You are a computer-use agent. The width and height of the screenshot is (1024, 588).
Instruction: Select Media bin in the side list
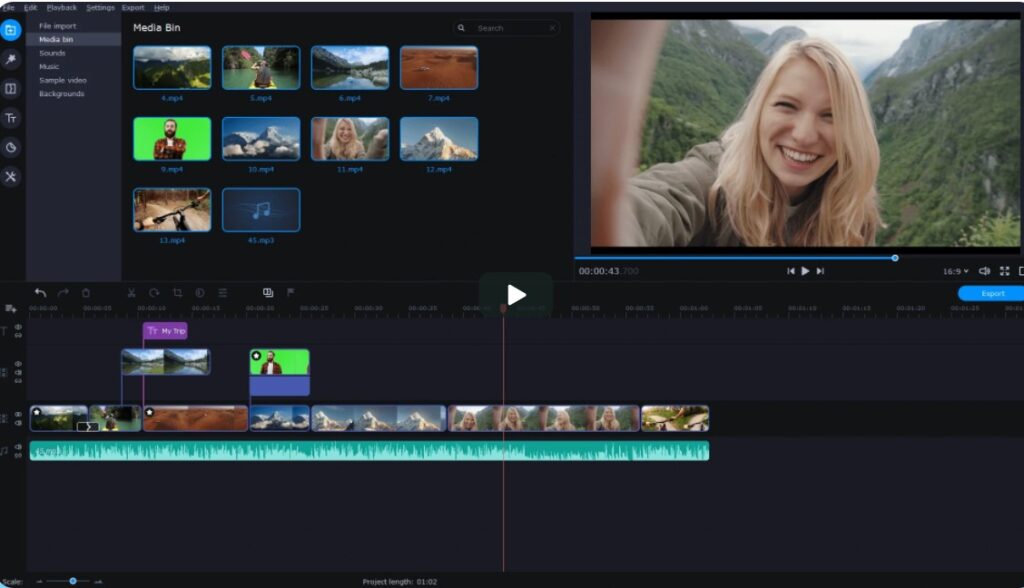(73, 40)
